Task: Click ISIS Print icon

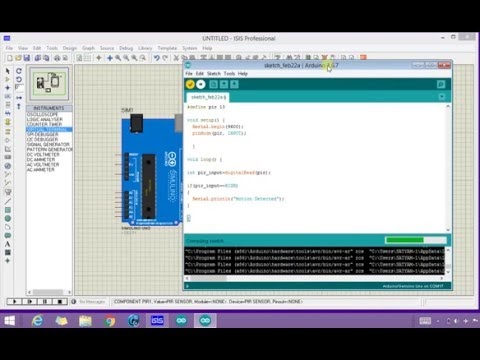Action: click(57, 58)
